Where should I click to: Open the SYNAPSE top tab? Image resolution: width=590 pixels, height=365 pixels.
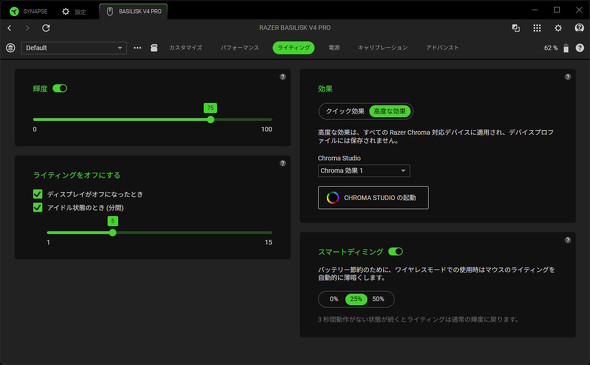click(x=29, y=11)
